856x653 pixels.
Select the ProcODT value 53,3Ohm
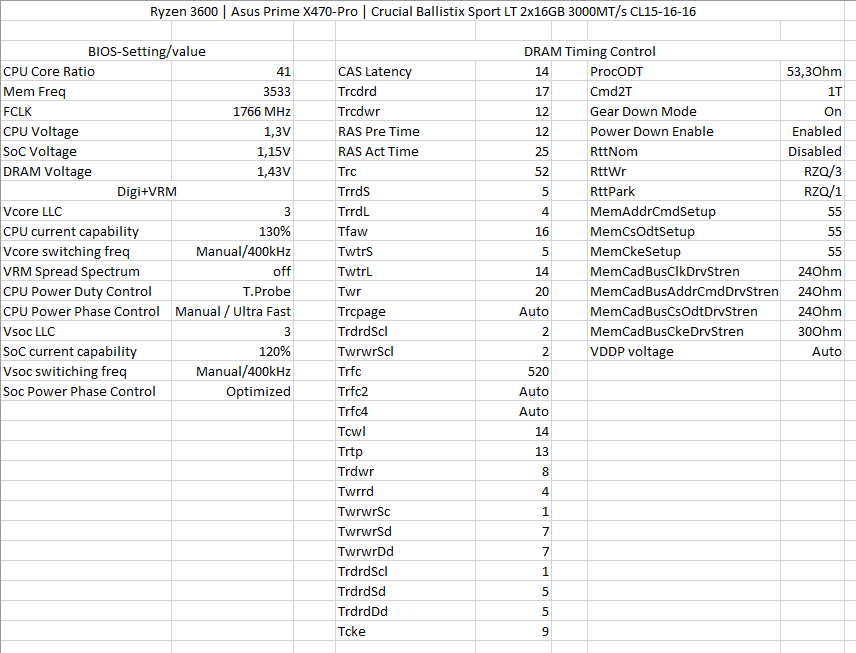click(x=812, y=72)
